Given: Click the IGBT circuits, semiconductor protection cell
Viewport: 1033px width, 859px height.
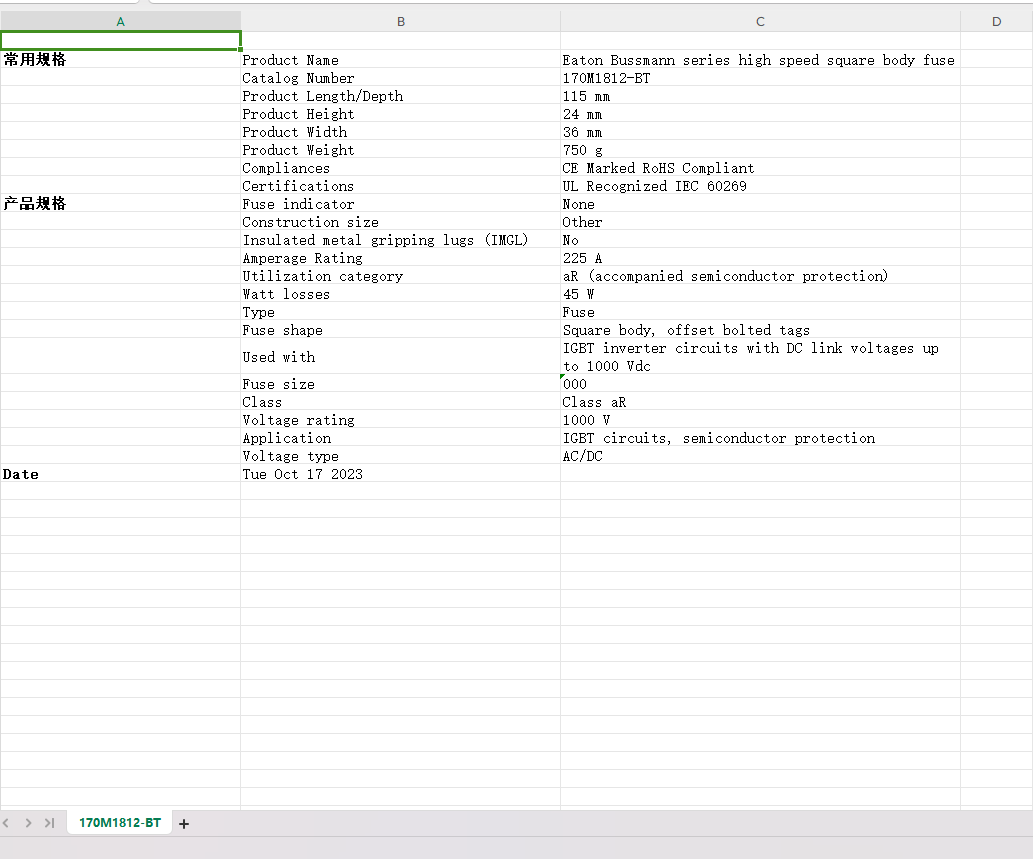Looking at the screenshot, I should (760, 437).
